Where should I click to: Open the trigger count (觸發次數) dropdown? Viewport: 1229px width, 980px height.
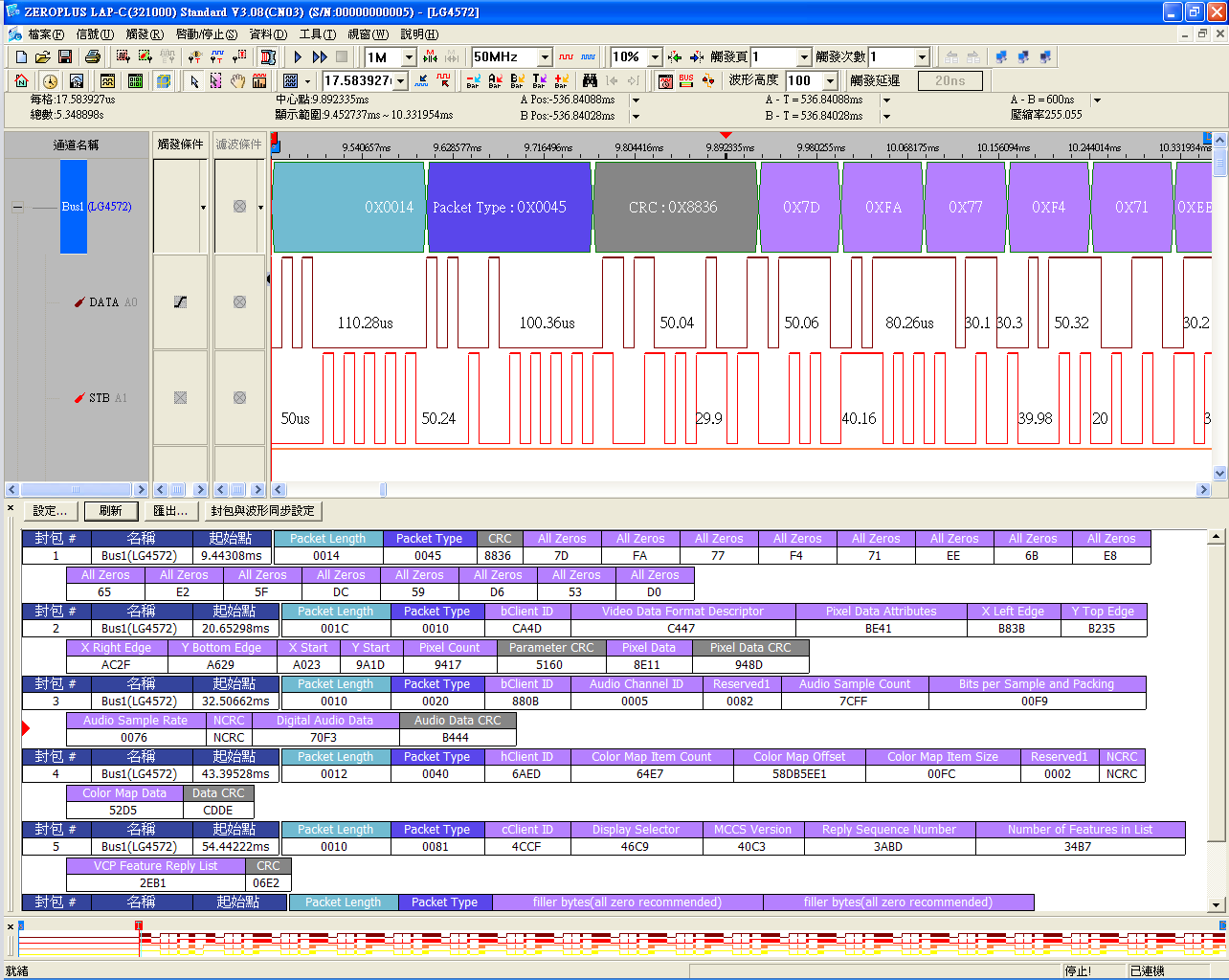pos(922,57)
